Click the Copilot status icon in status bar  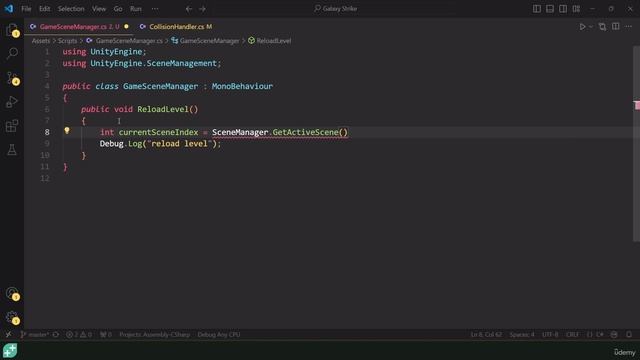(x=614, y=335)
